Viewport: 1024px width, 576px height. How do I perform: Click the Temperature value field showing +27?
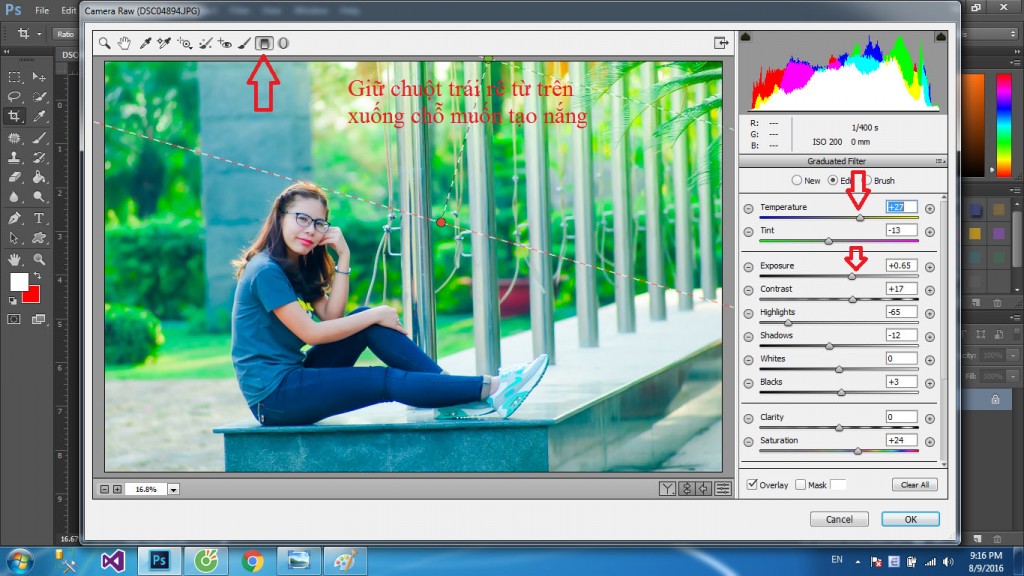899,208
